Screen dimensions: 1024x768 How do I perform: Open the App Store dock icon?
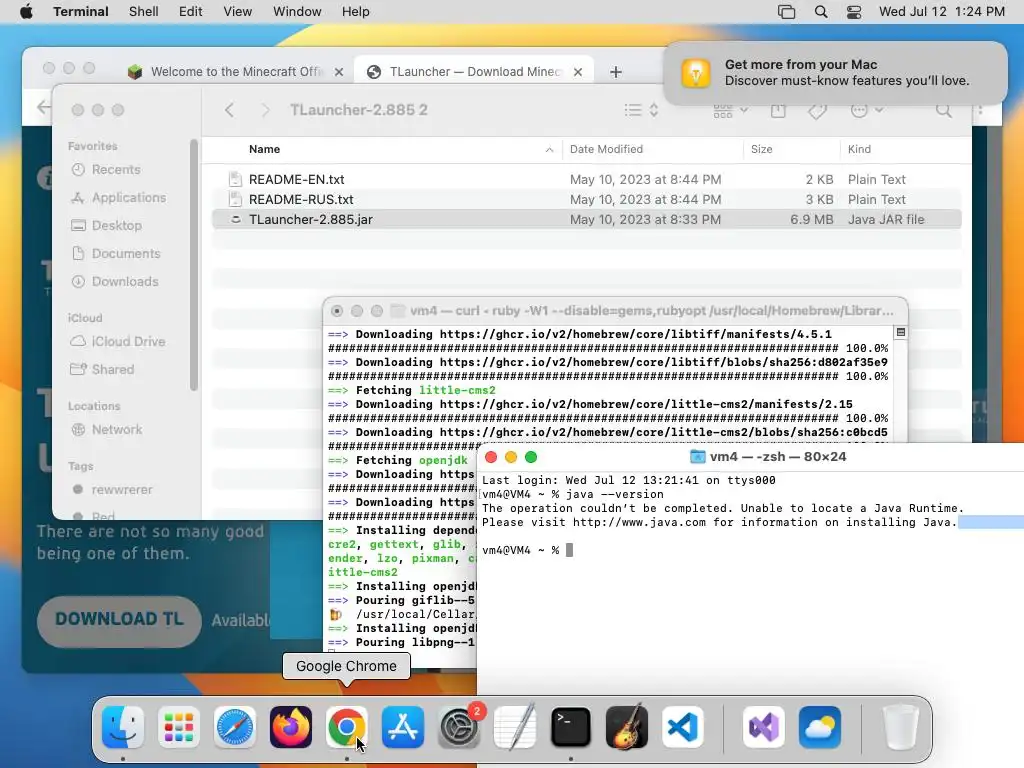click(403, 727)
